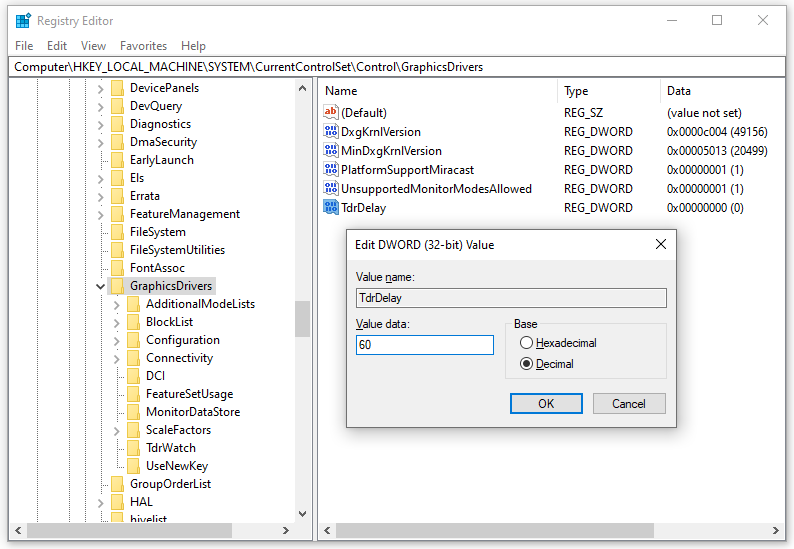Select the (Default) string value icon
Screen dimensions: 794x549
(x=331, y=112)
